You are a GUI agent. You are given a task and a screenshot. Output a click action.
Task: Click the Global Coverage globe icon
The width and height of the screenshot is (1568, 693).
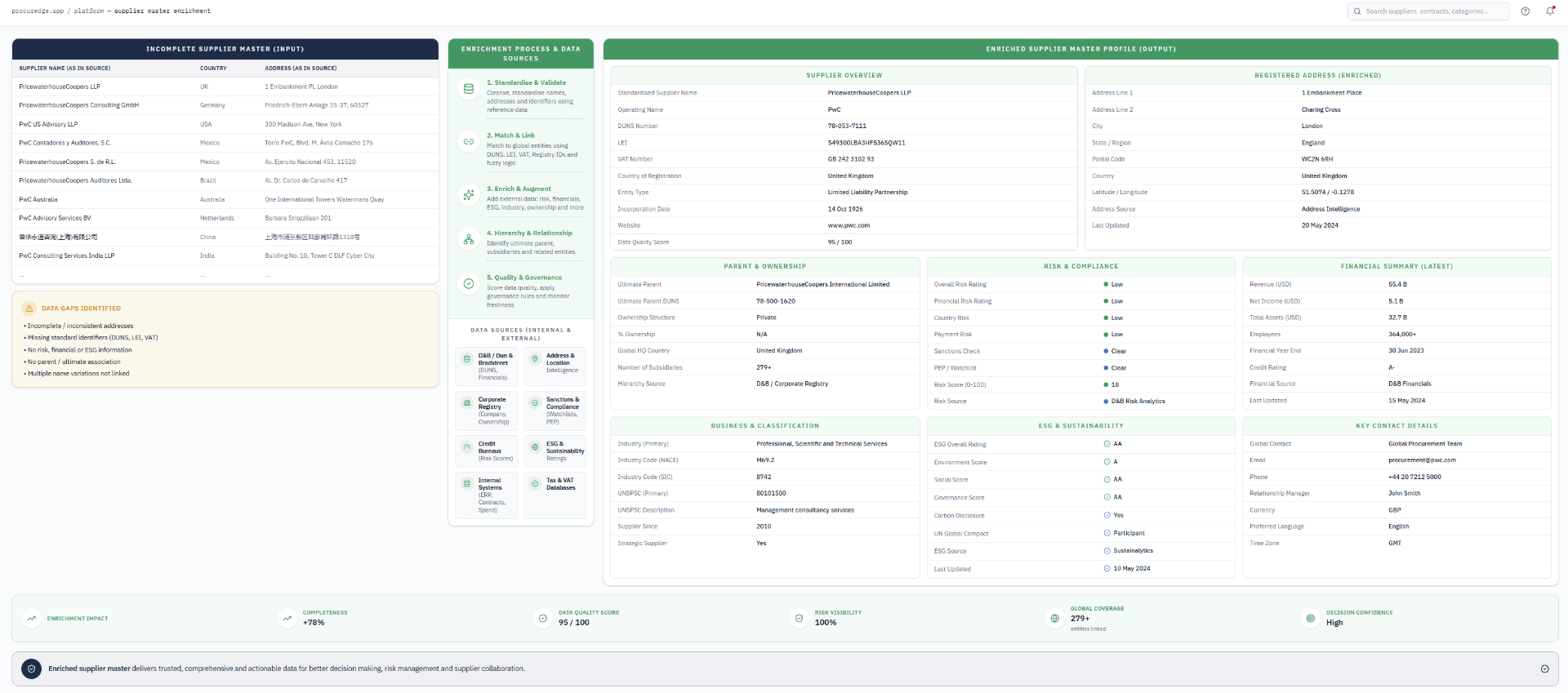pyautogui.click(x=1055, y=619)
